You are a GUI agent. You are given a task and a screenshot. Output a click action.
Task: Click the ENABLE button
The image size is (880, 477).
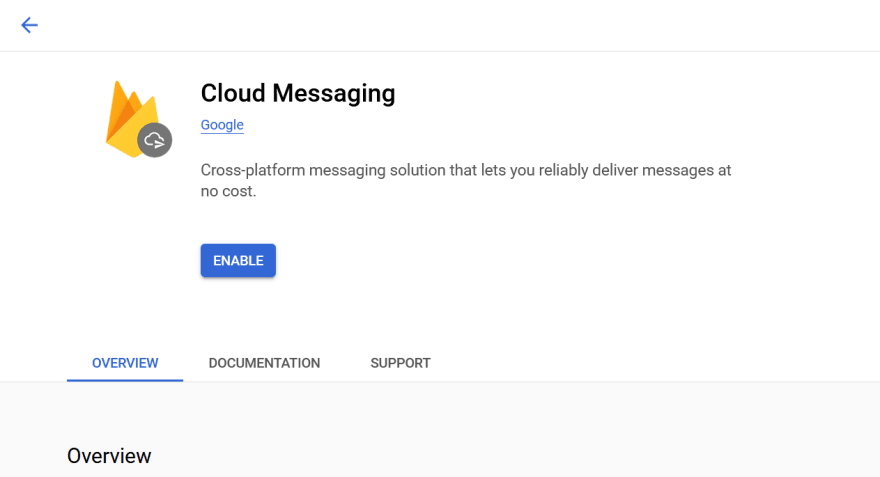click(238, 260)
